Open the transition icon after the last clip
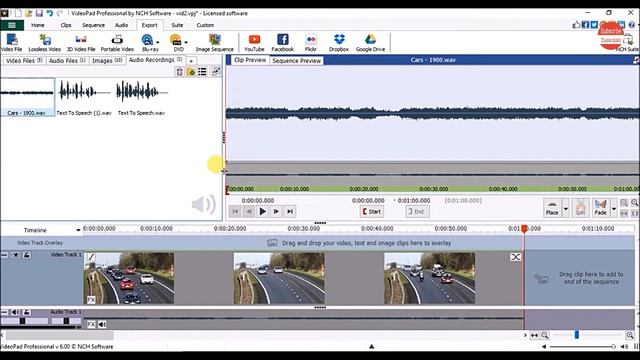640x360 pixels. click(516, 257)
